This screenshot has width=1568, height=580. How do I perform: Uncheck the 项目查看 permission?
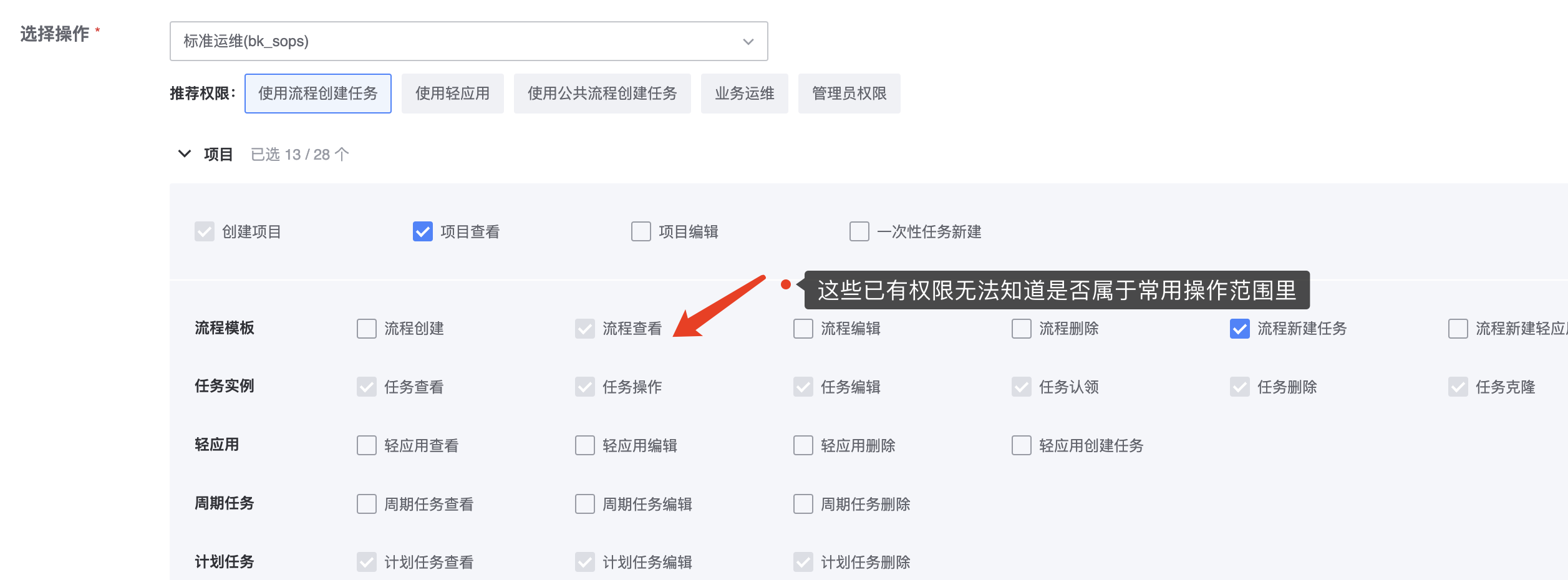pos(422,231)
